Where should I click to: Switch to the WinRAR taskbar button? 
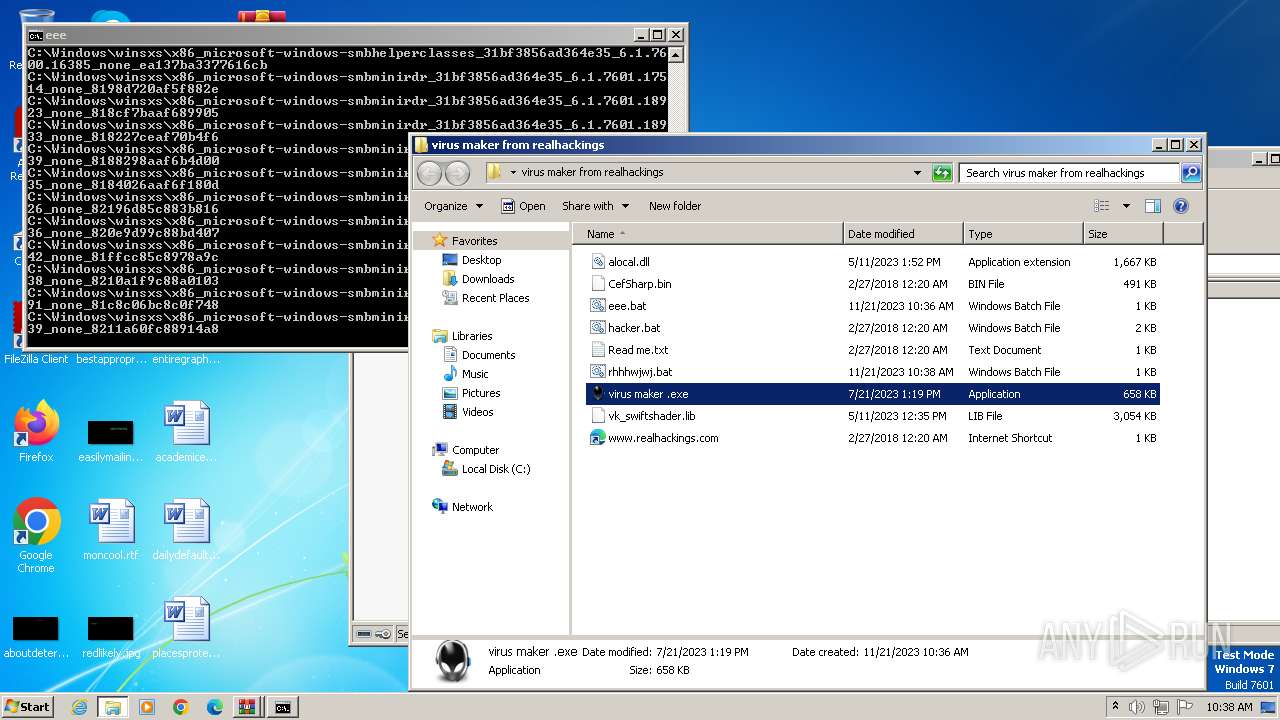247,707
